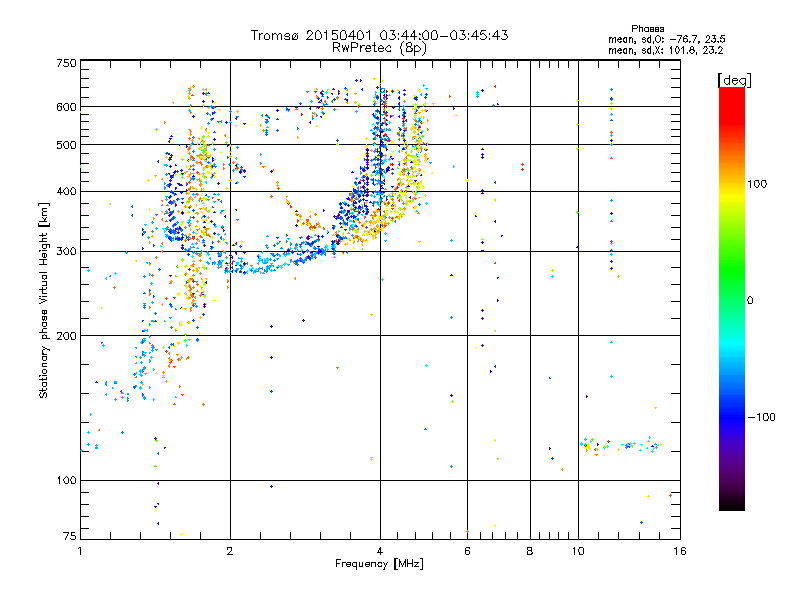Click the 16 tick label at the axis end
This screenshot has height=600, width=800.
[680, 551]
